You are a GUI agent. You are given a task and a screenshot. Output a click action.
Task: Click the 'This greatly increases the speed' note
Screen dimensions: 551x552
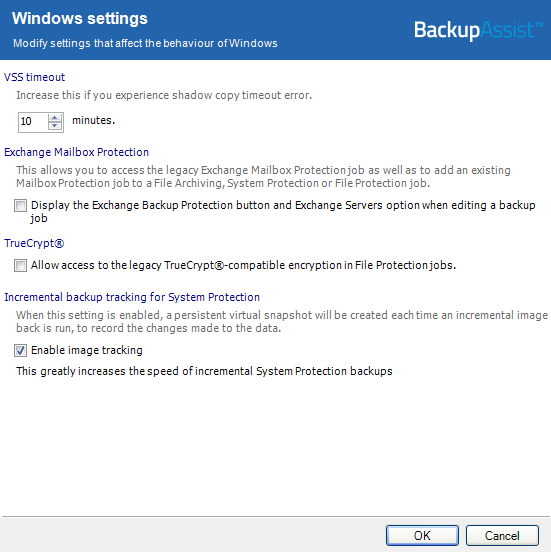click(x=204, y=371)
